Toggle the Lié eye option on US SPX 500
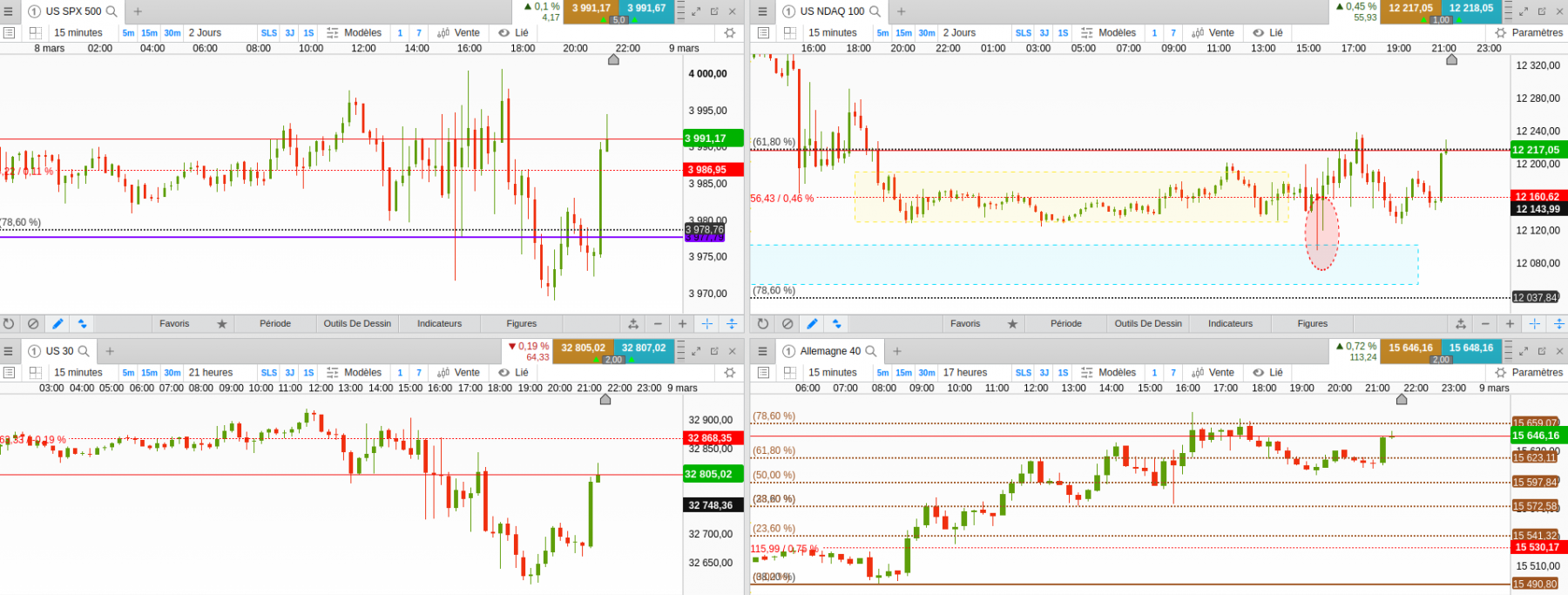 (513, 32)
